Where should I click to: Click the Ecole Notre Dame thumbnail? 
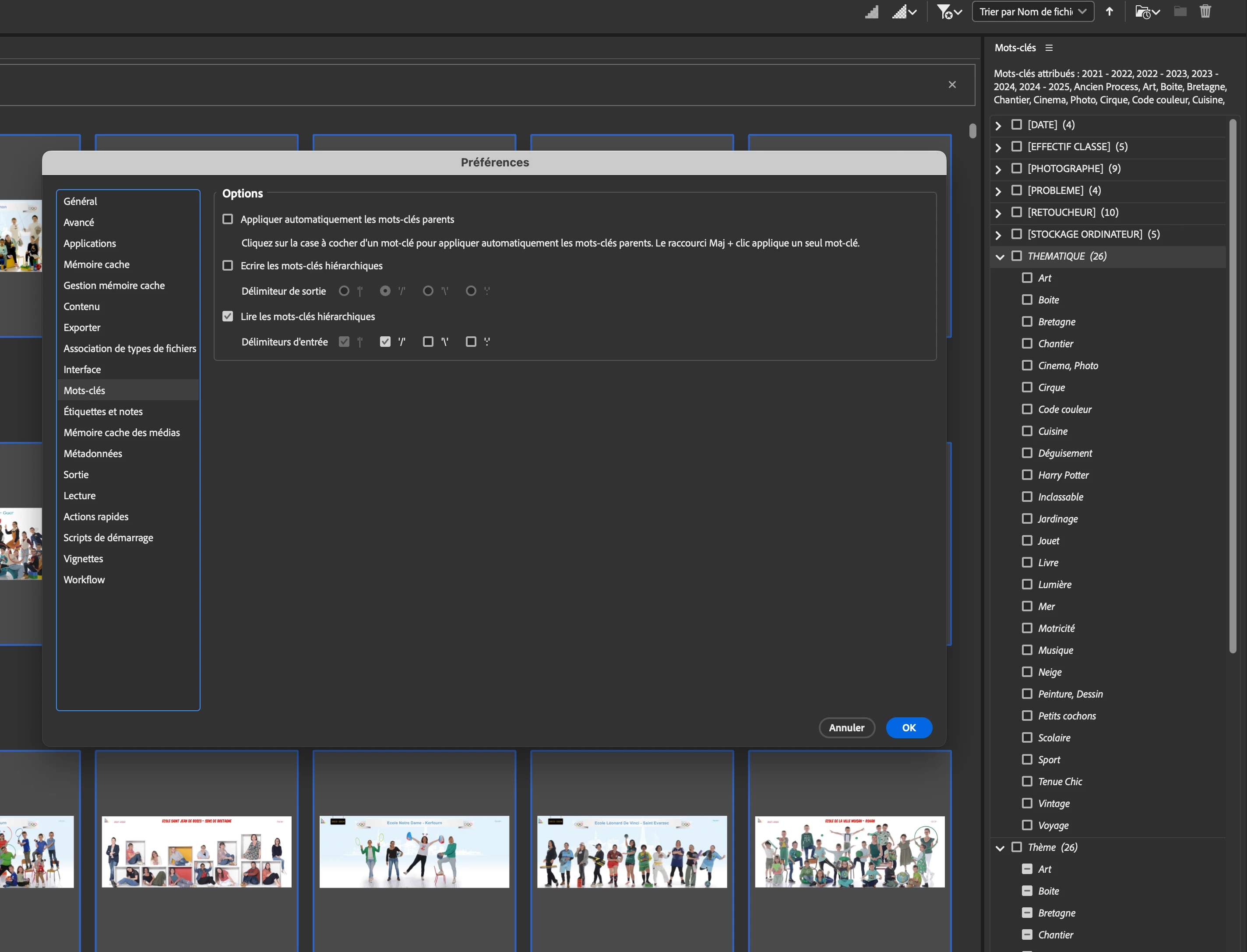(x=414, y=852)
